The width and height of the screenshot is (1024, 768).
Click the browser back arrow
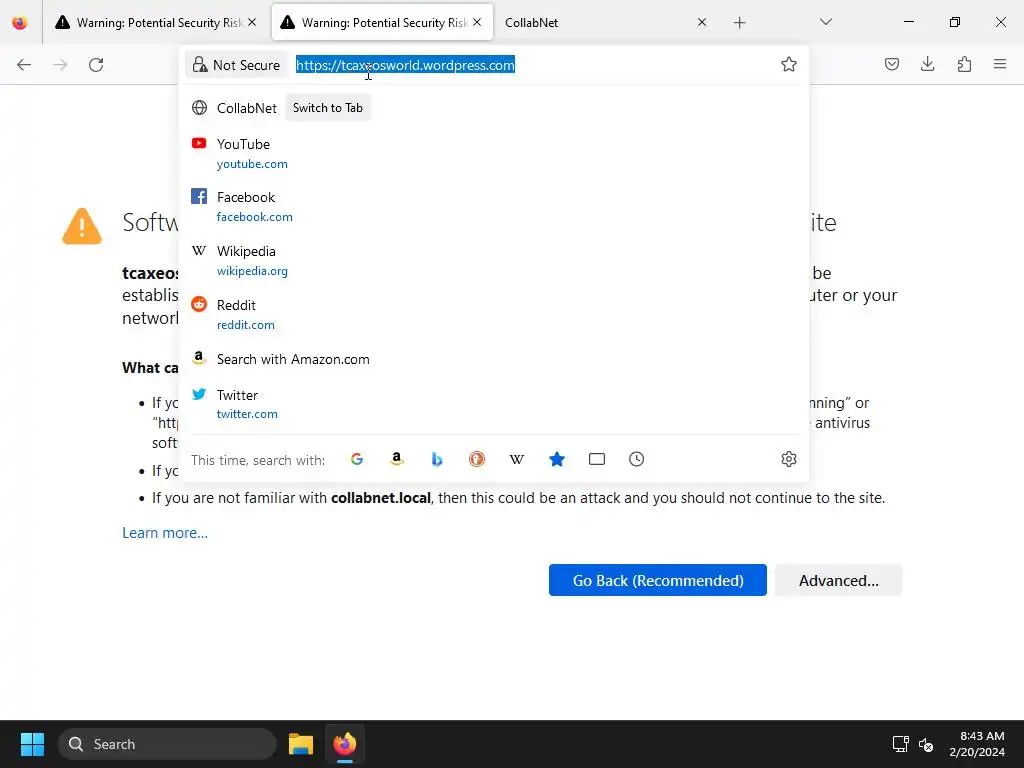[x=24, y=65]
